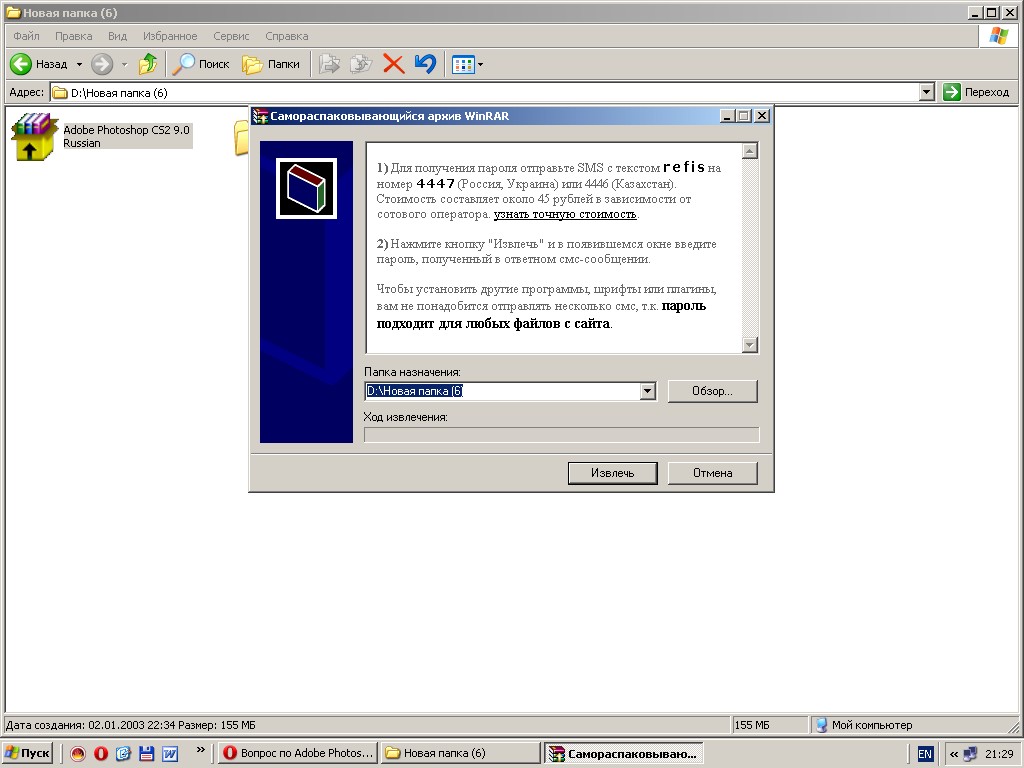The height and width of the screenshot is (768, 1024).
Task: Click the Copy To folder toolbar icon
Action: tap(360, 64)
